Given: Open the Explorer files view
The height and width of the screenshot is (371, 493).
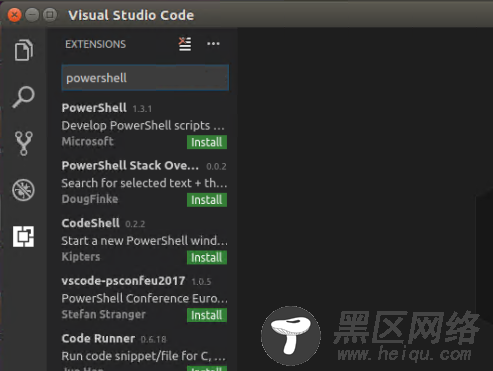Looking at the screenshot, I should [23, 50].
